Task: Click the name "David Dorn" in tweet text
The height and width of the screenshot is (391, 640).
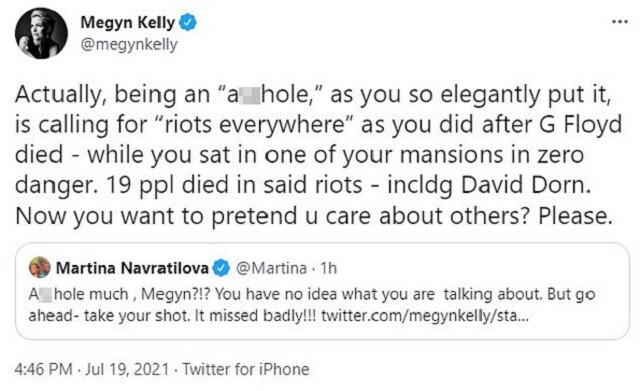Action: point(525,185)
